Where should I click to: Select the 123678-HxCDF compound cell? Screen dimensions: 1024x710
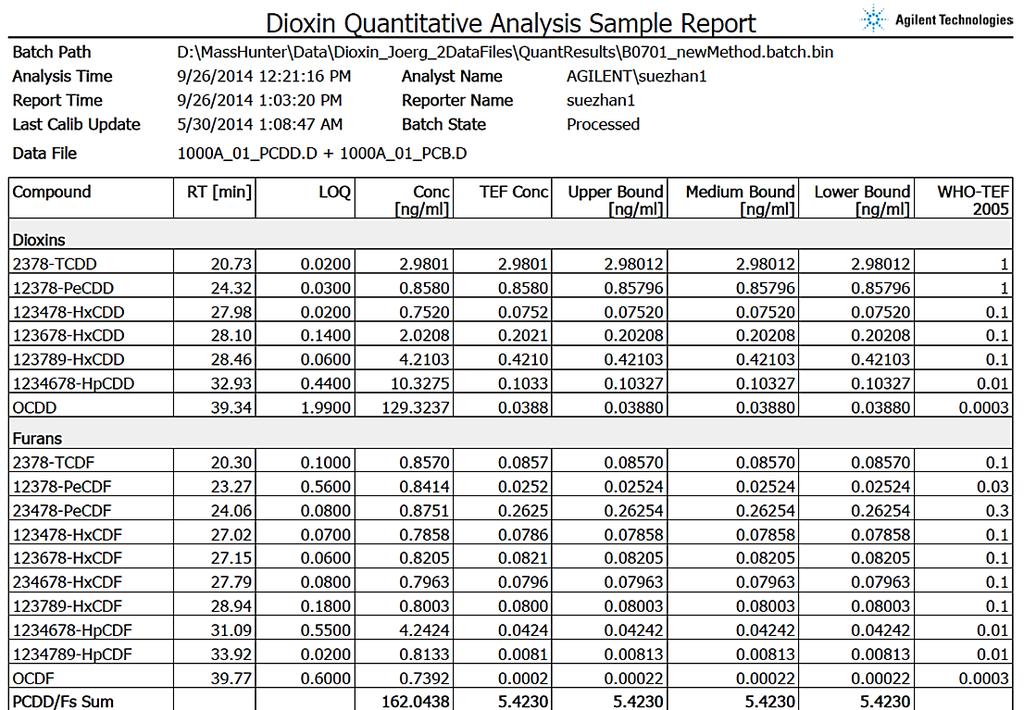click(x=91, y=558)
